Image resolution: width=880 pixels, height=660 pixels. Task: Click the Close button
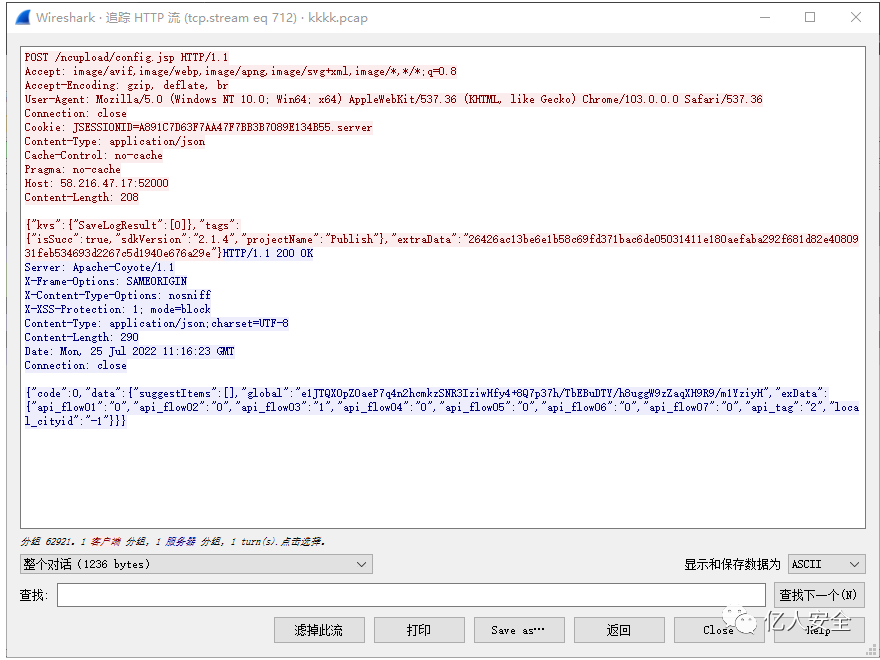point(719,630)
